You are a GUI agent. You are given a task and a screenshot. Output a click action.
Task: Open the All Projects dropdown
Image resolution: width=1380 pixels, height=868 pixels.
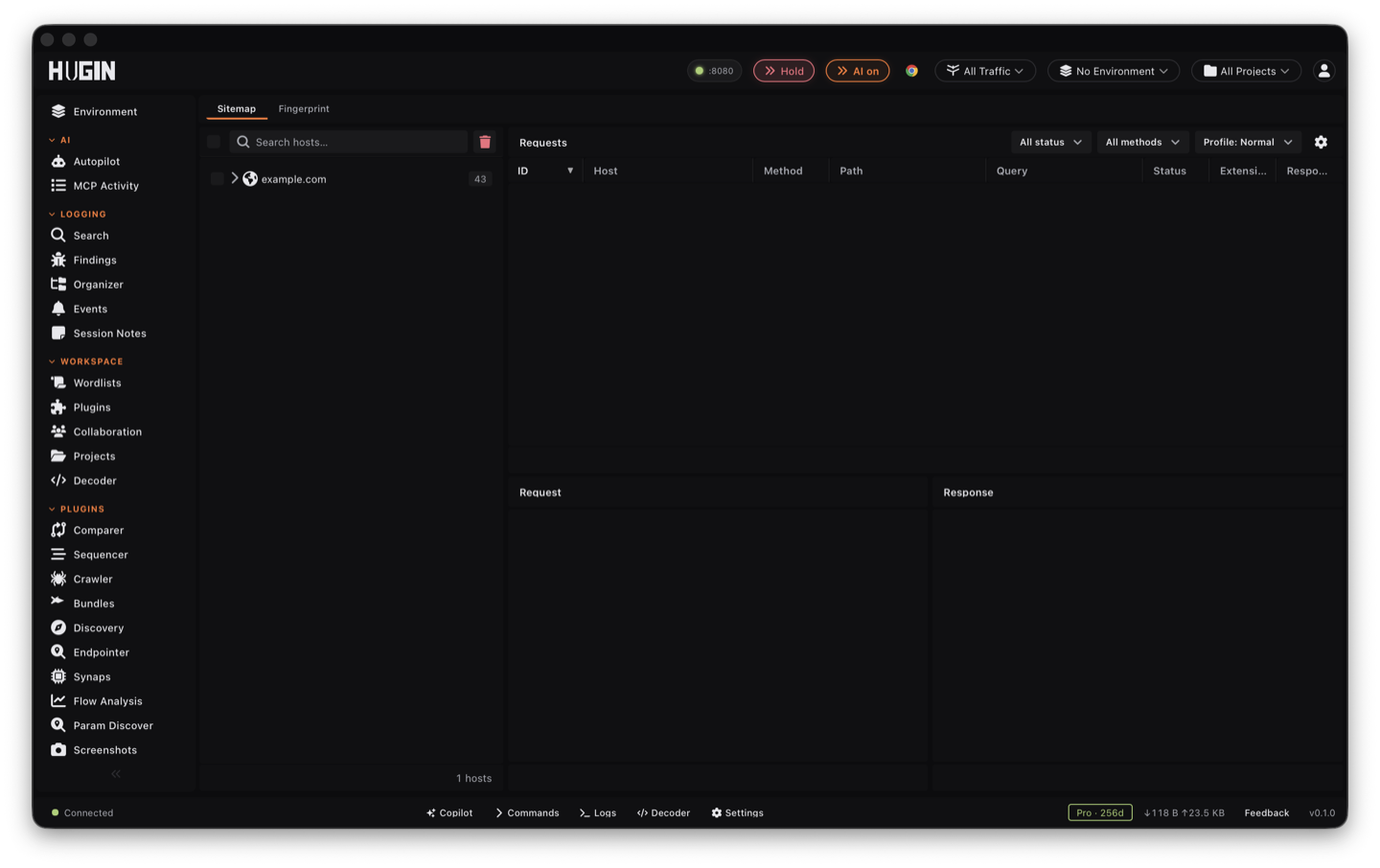[x=1246, y=71]
